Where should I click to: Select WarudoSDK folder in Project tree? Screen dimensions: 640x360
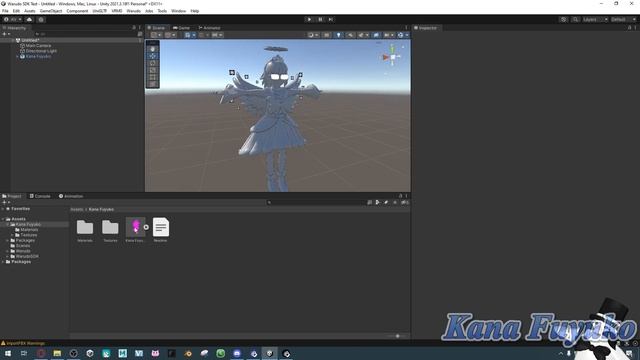point(27,256)
